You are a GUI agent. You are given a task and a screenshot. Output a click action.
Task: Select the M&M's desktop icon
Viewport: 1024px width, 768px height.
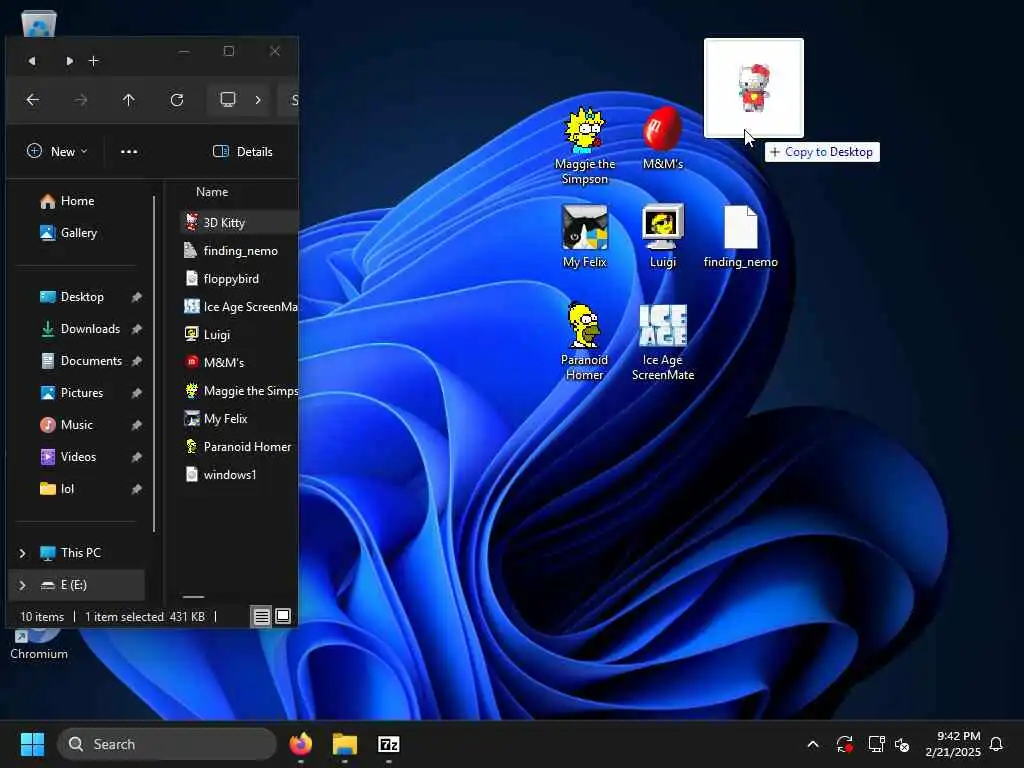662,138
